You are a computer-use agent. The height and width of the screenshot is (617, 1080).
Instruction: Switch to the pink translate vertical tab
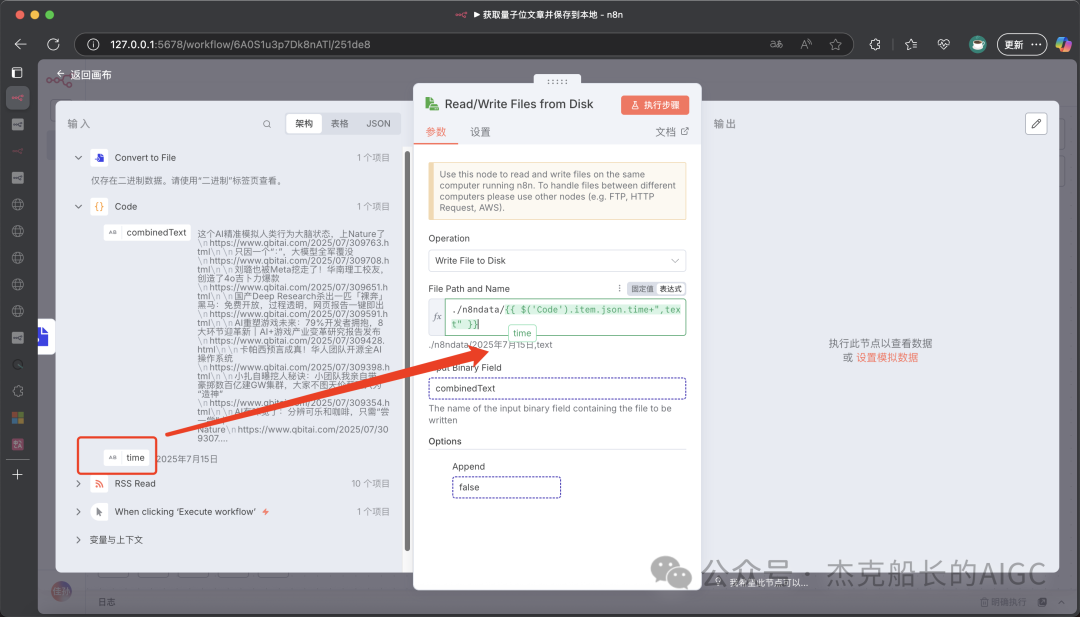18,444
